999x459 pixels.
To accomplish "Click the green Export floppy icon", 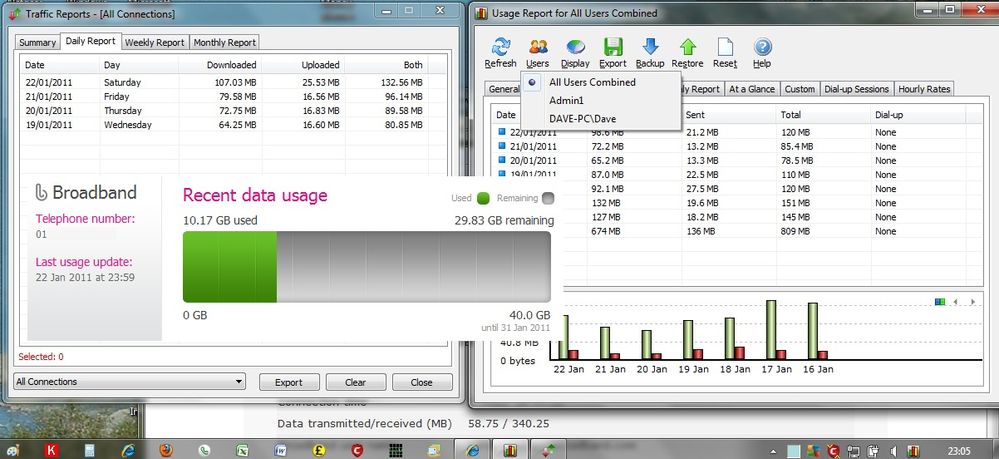I will [x=613, y=48].
